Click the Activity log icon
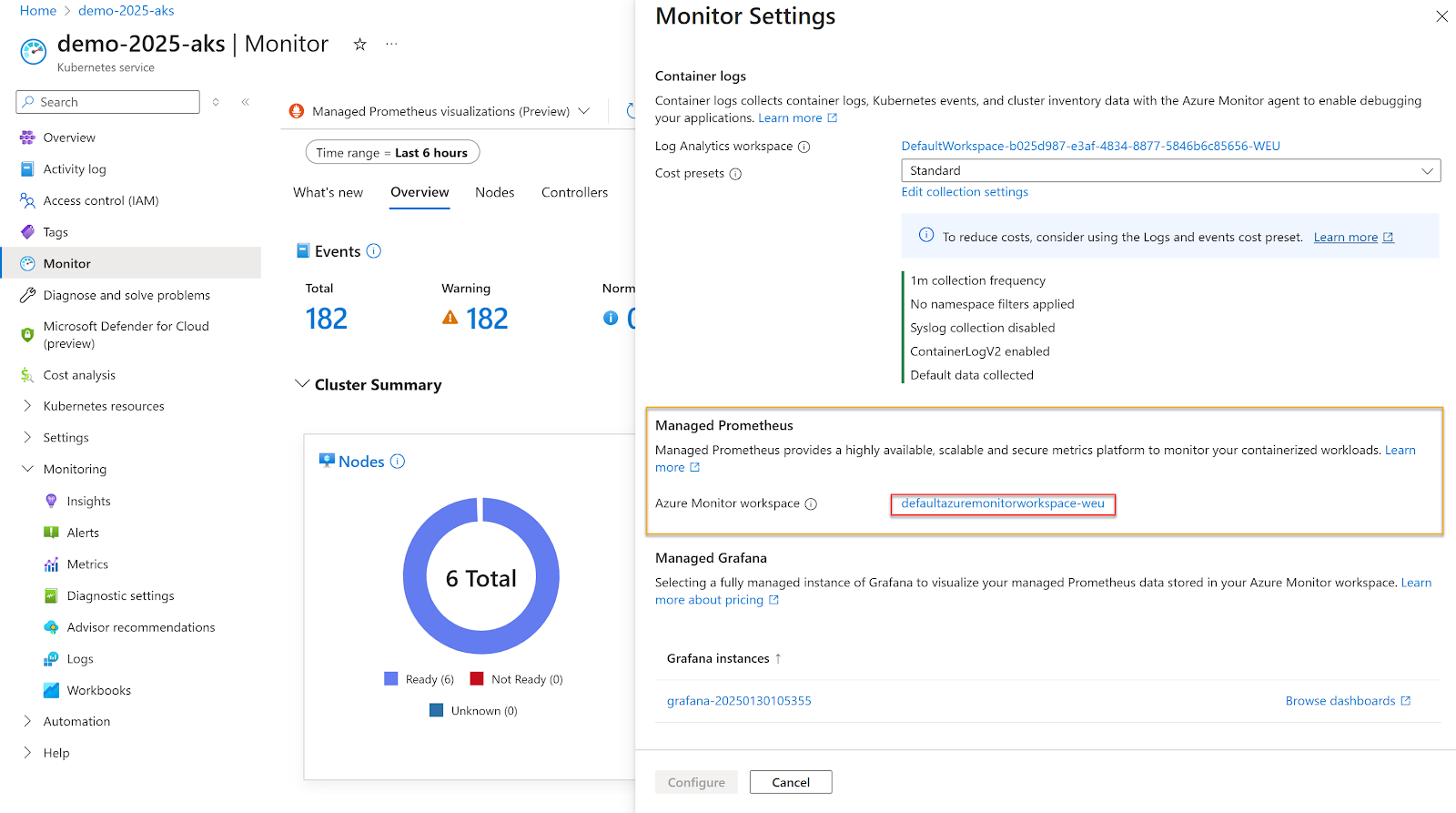 pyautogui.click(x=27, y=169)
